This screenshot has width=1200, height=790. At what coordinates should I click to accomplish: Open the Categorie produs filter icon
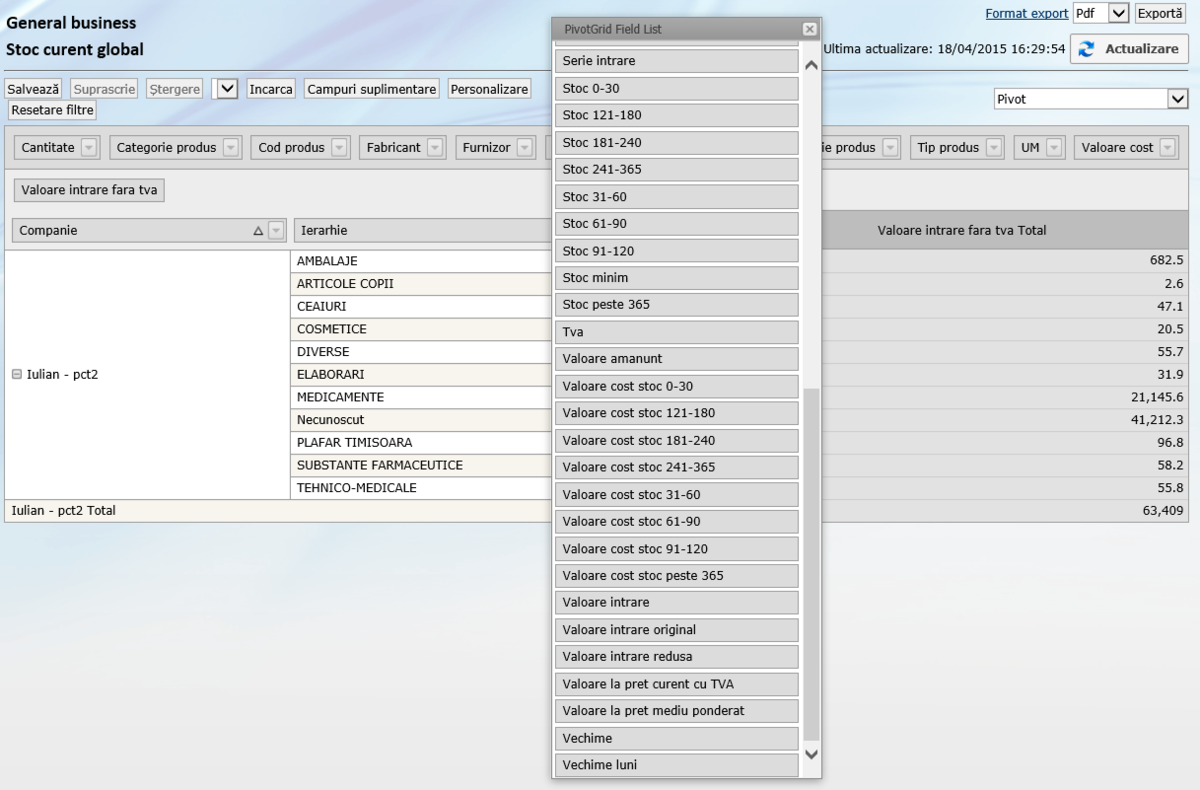(x=231, y=148)
